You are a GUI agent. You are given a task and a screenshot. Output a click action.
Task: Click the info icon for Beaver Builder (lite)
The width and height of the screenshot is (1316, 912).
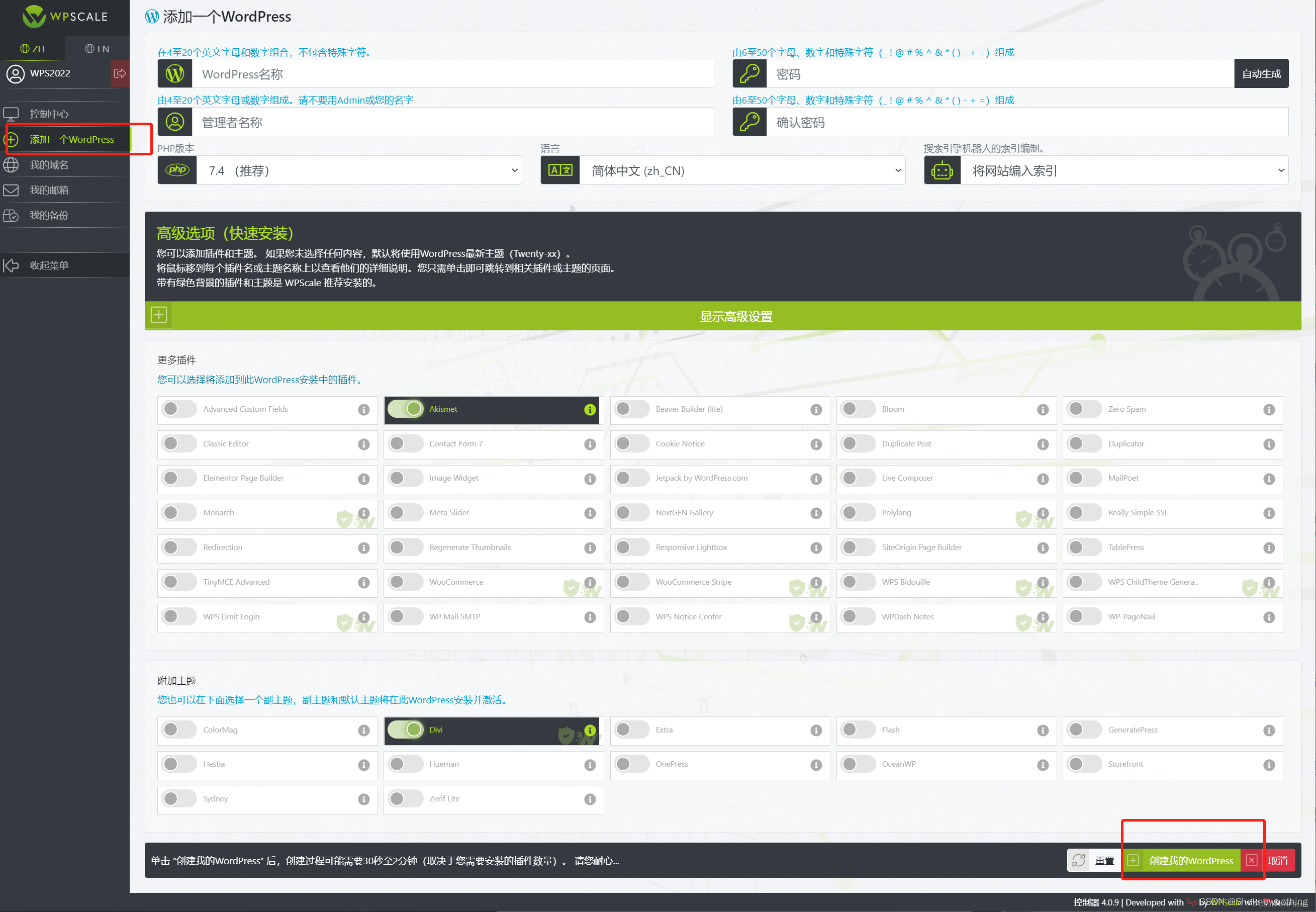point(816,410)
